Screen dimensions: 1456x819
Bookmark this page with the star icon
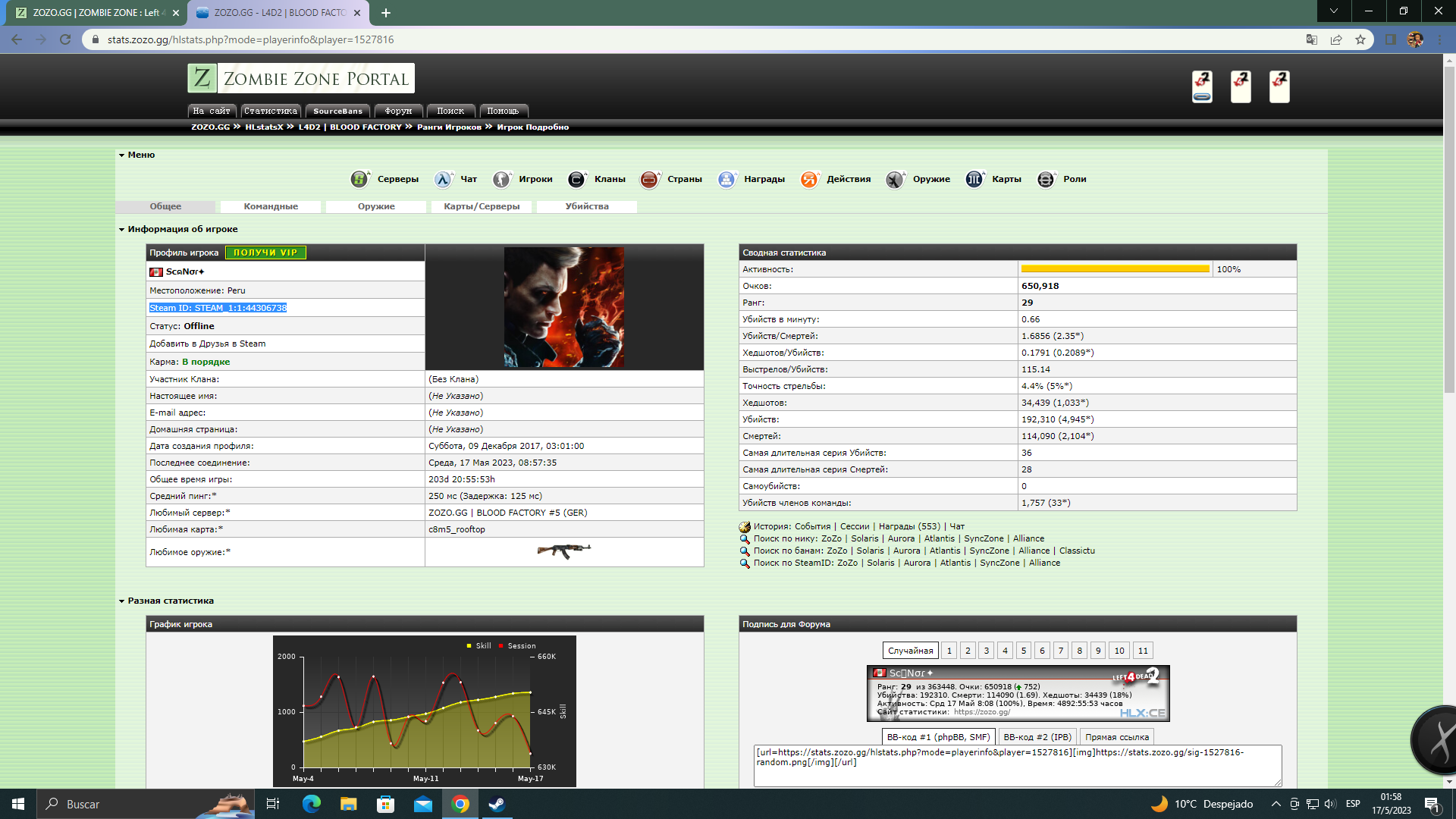coord(1360,39)
